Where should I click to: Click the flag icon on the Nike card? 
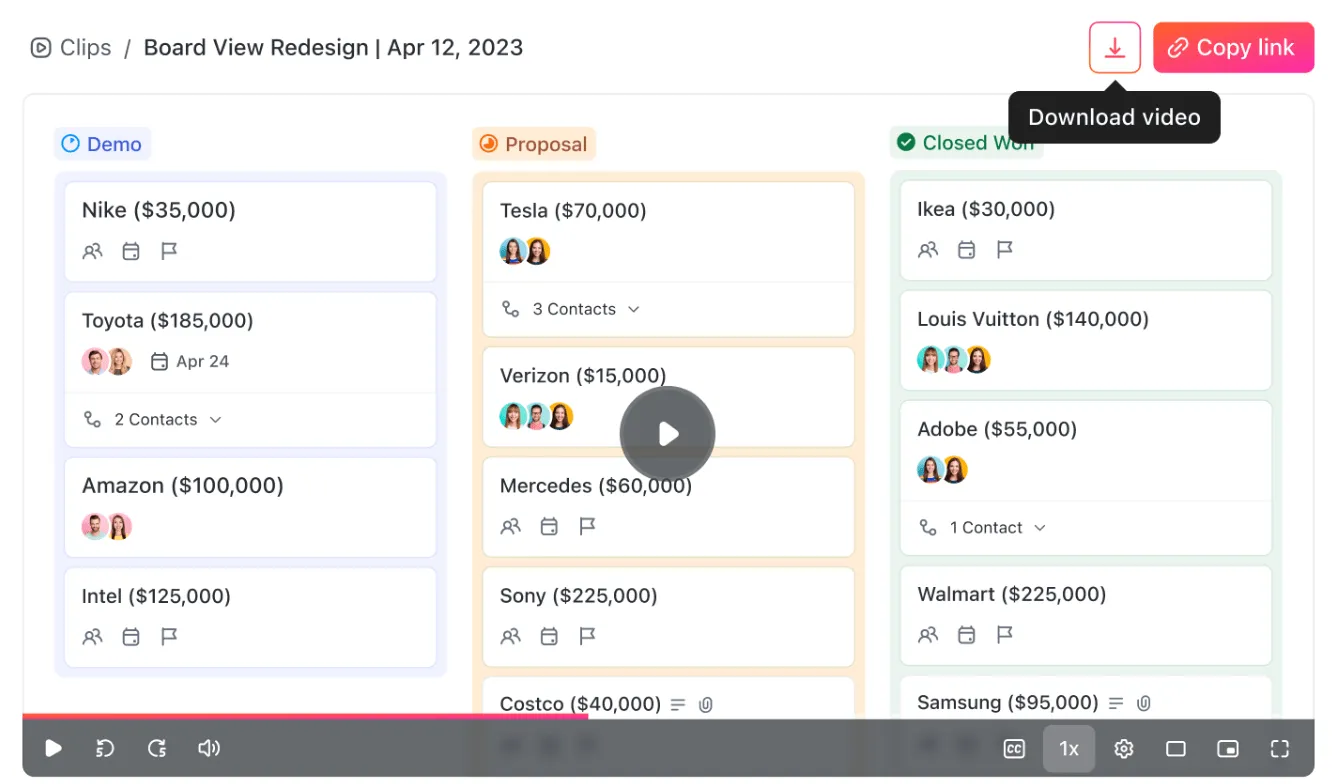[169, 251]
